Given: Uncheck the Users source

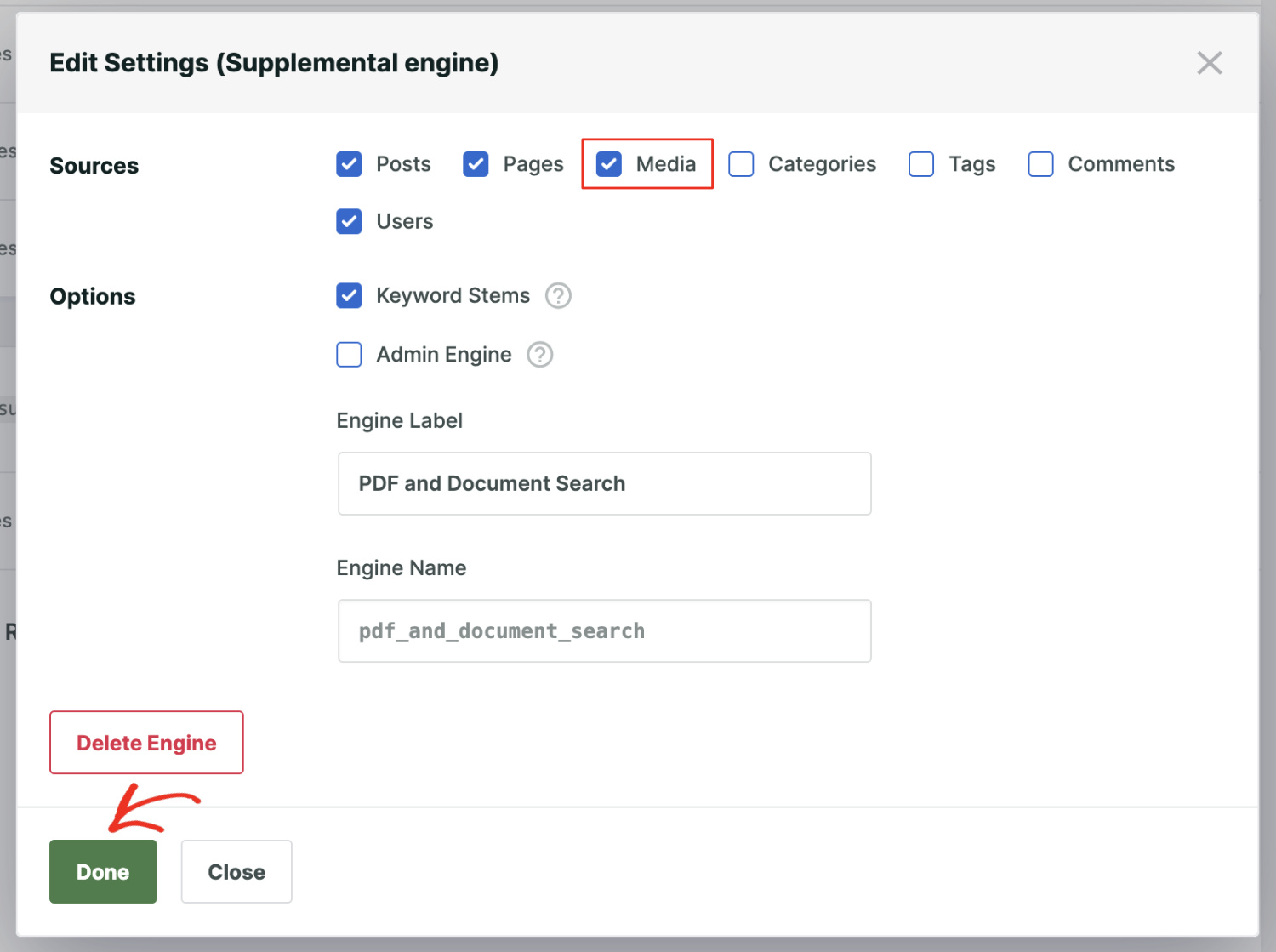Looking at the screenshot, I should pos(349,221).
